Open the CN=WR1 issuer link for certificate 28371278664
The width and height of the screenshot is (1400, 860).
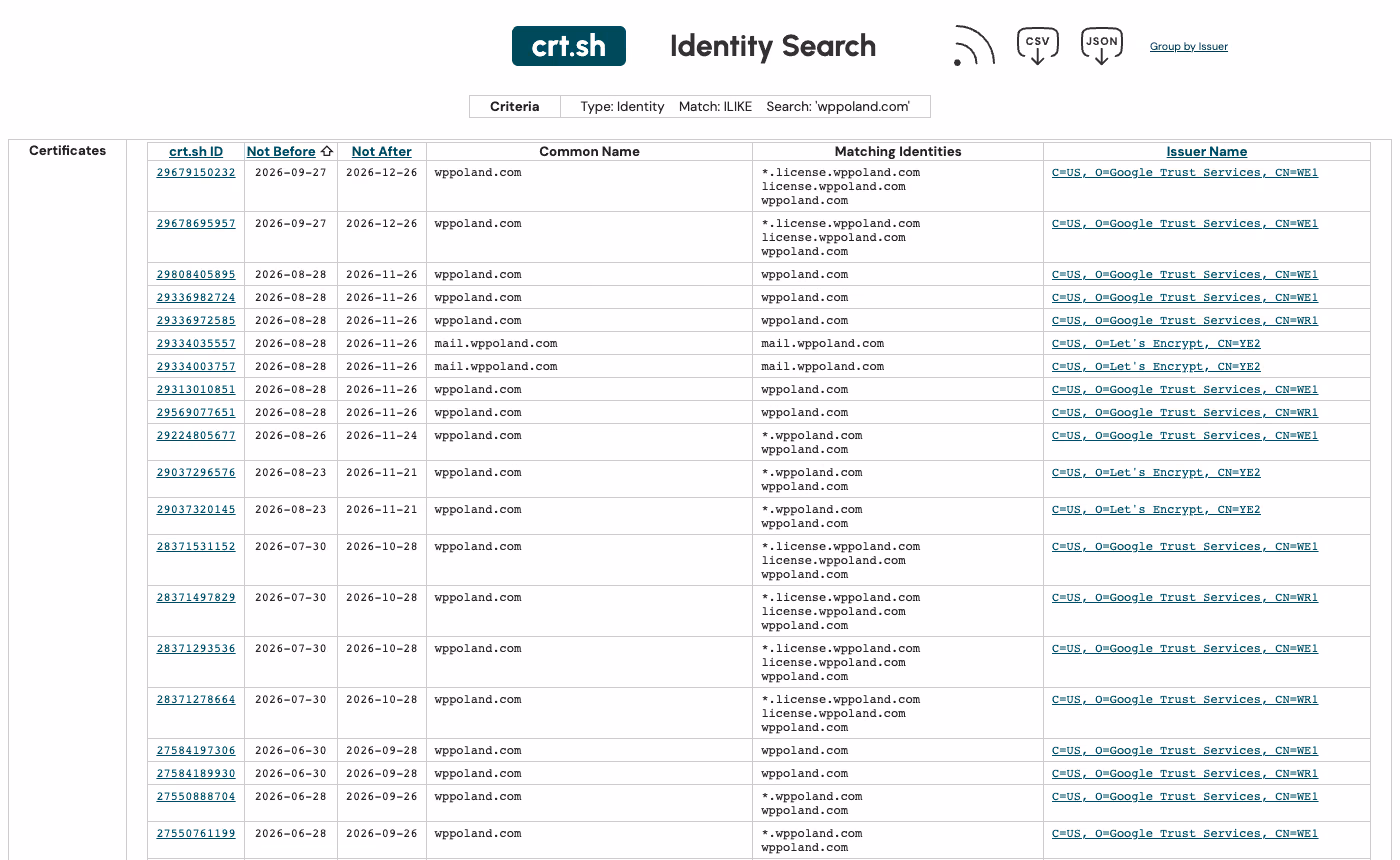point(1185,699)
